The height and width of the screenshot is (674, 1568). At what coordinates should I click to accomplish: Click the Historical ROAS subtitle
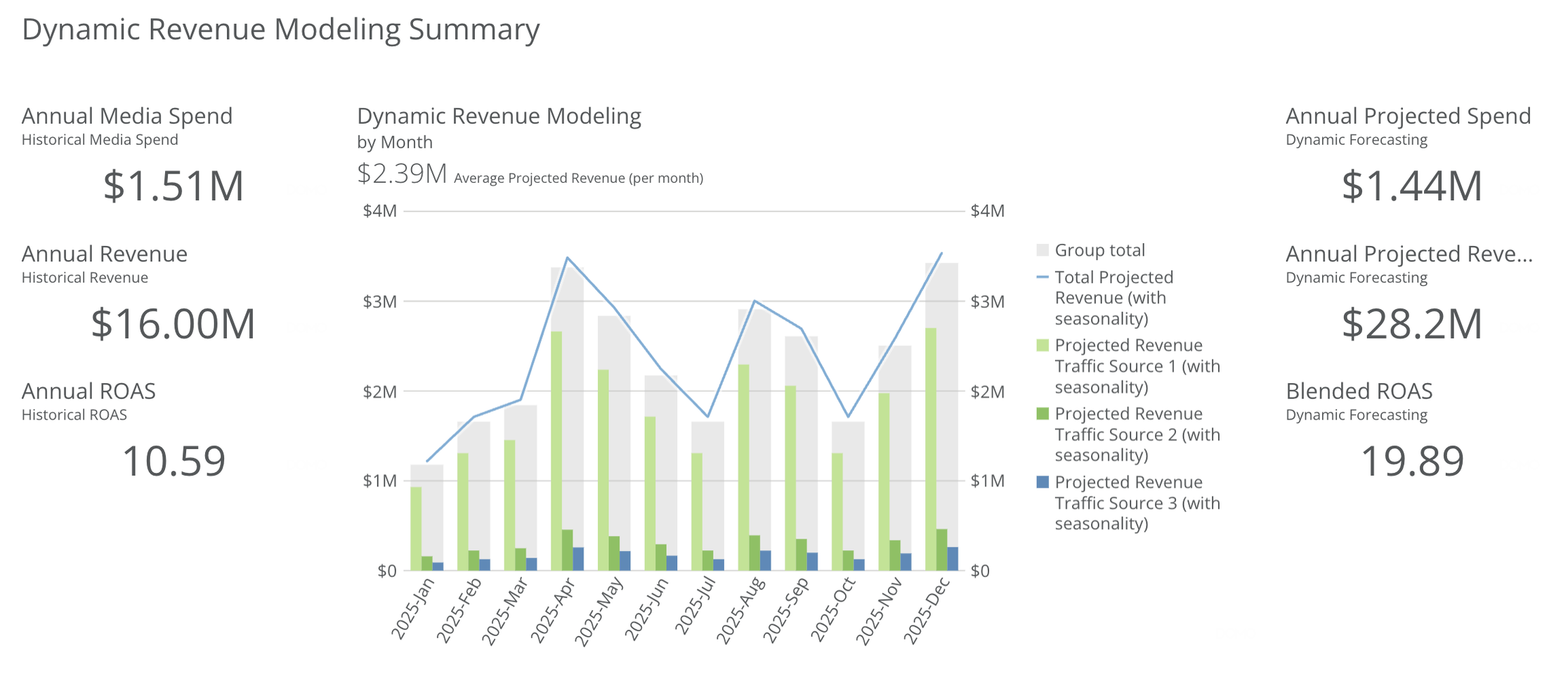click(74, 415)
